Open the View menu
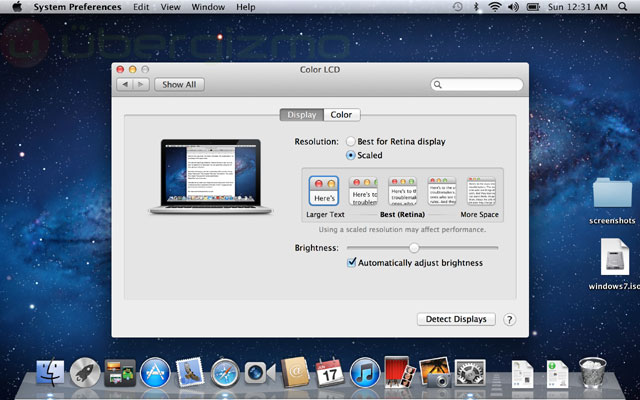The width and height of the screenshot is (640, 400). 171,7
